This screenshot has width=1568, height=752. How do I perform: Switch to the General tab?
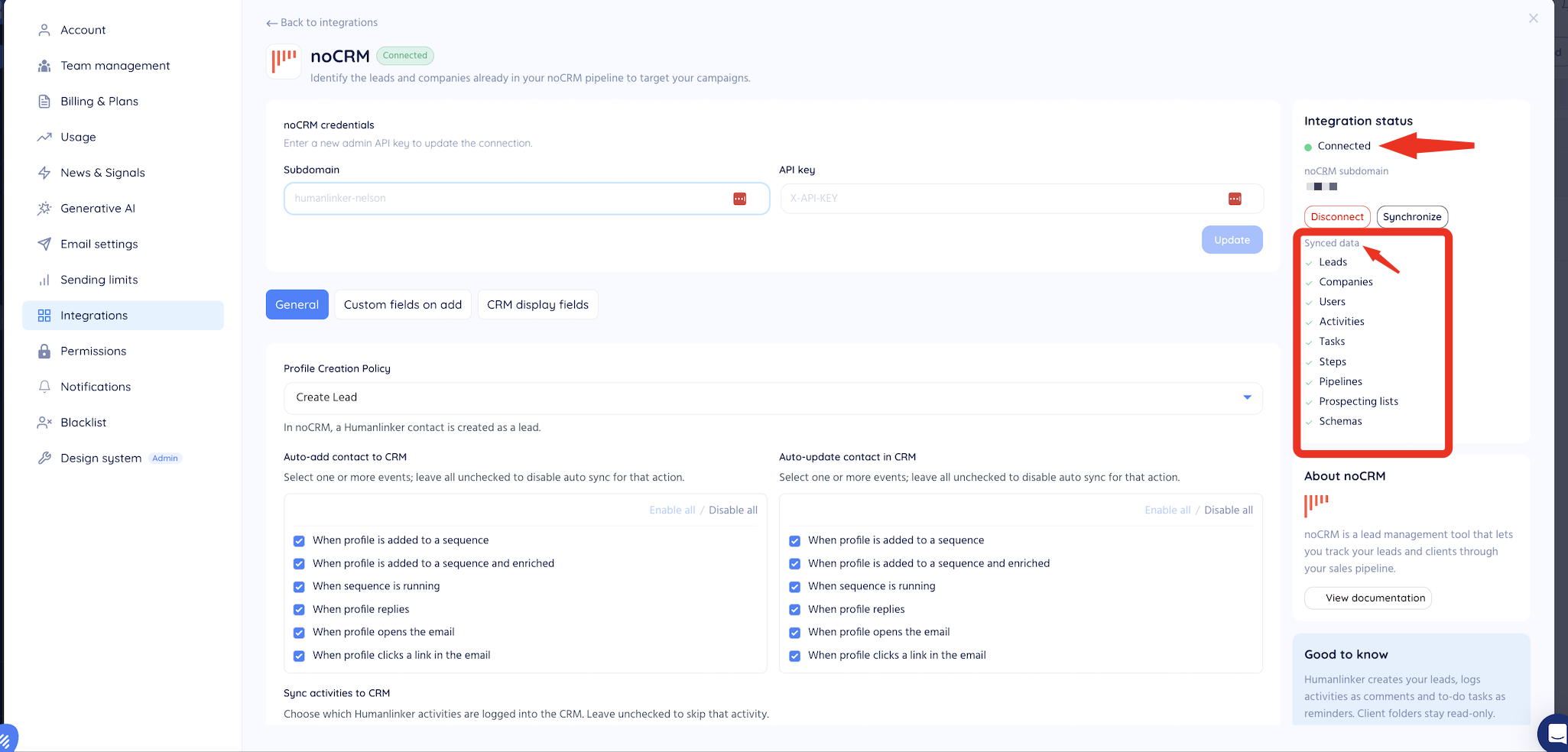click(297, 304)
